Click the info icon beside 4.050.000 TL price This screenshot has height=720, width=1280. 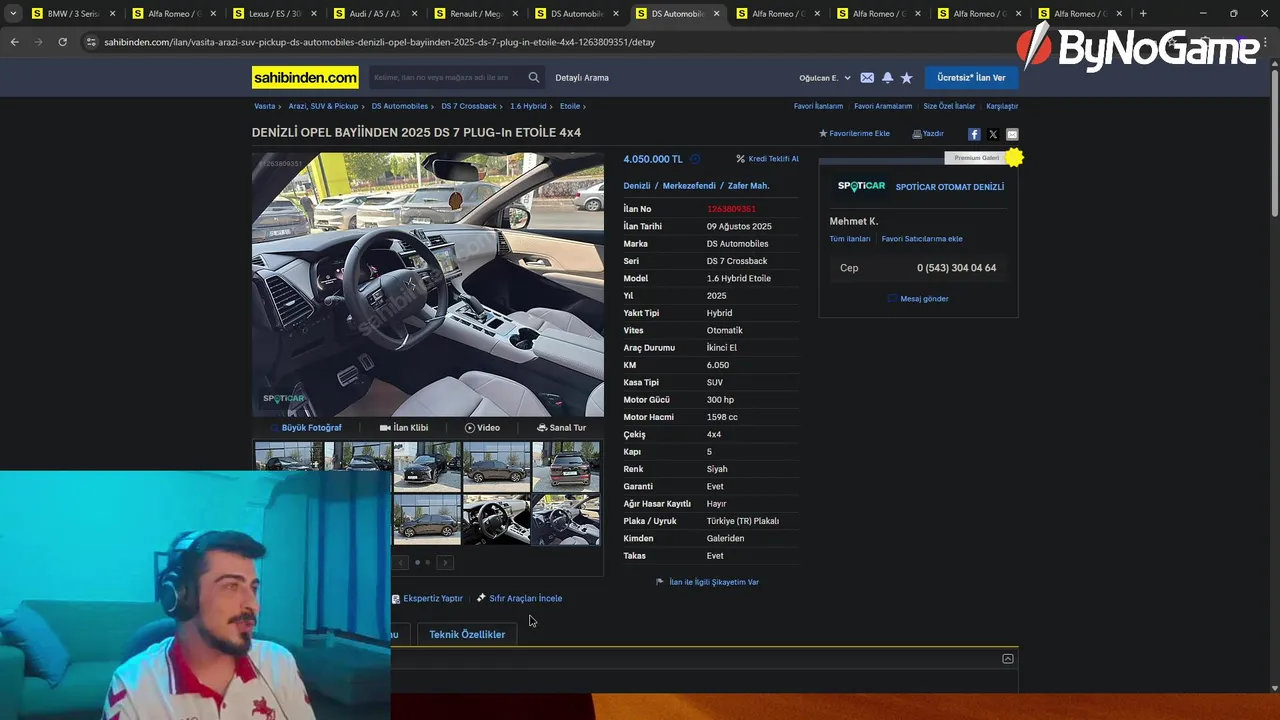tap(695, 159)
